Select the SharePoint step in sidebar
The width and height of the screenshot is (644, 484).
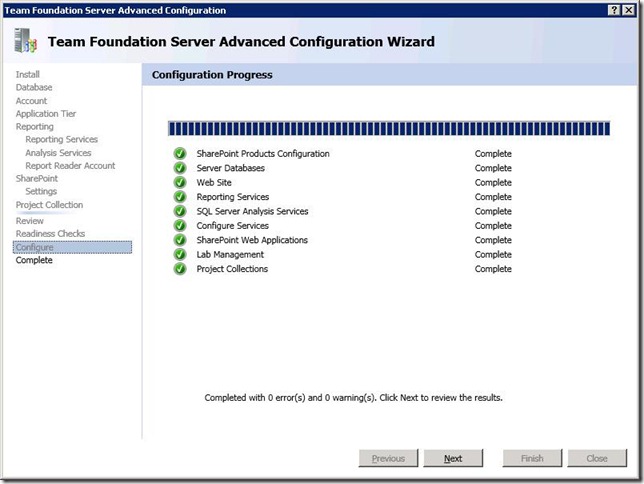click(x=37, y=178)
